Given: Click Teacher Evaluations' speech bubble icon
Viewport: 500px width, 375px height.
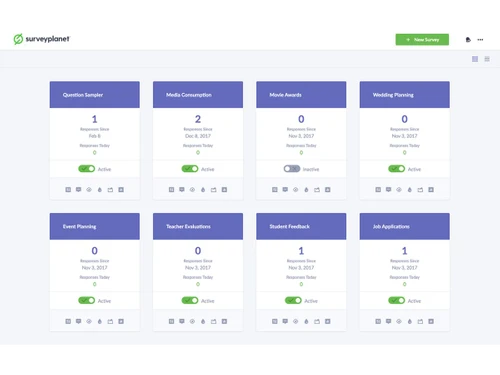Looking at the screenshot, I should [182, 321].
